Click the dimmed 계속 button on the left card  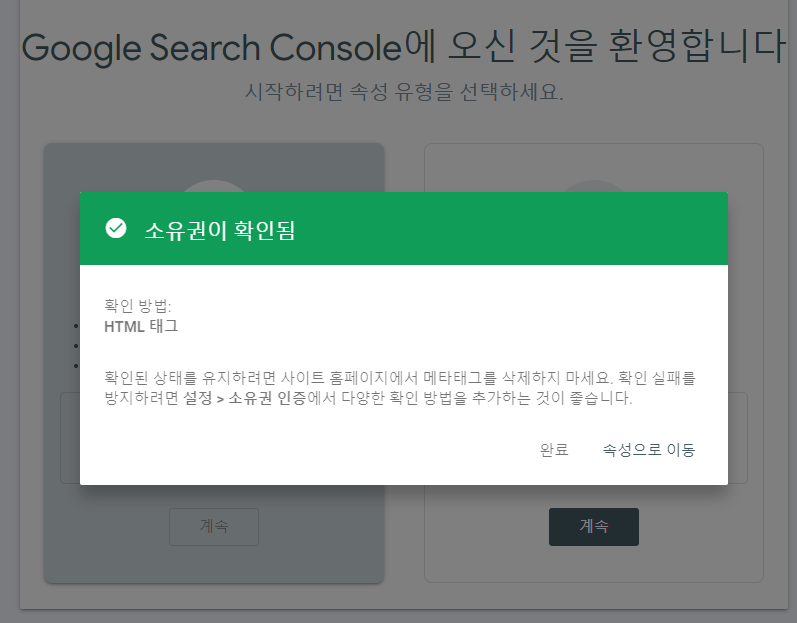[x=214, y=526]
